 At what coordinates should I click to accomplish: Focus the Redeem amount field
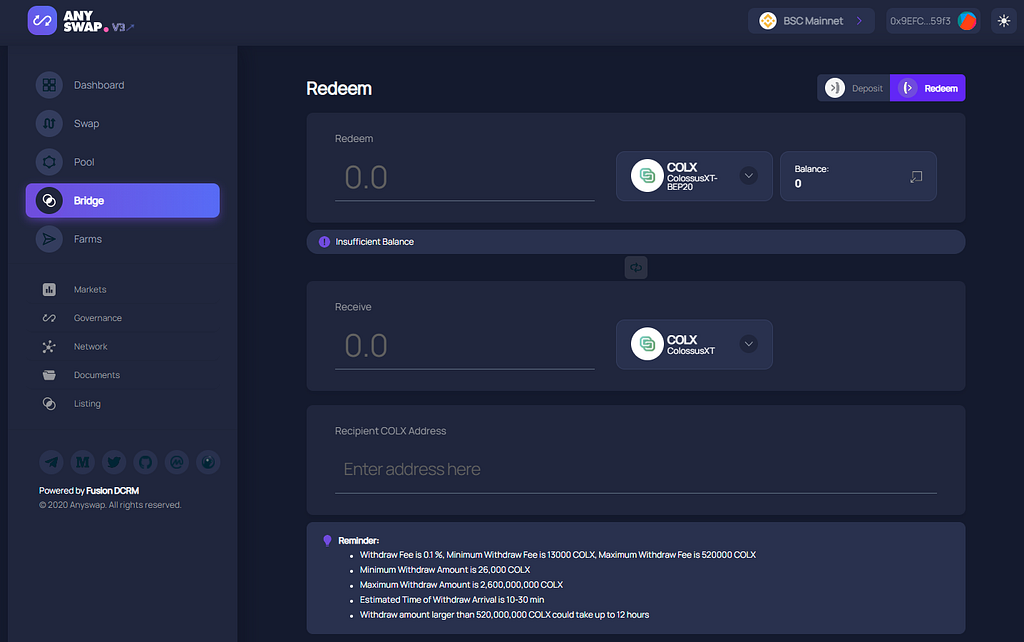(x=464, y=178)
